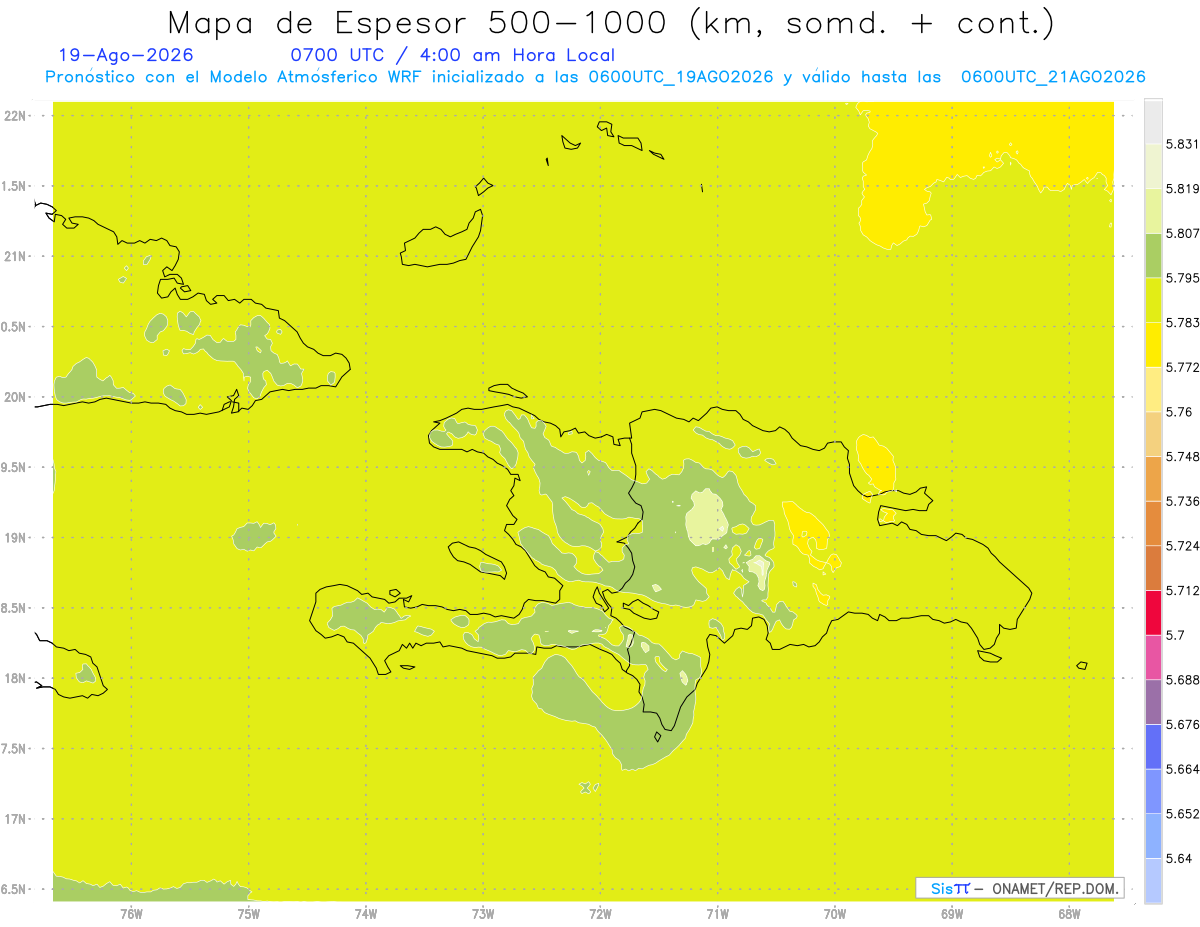Click the yellow-green legend swatch between 5.795 and 5.783
This screenshot has height=927, width=1200.
1153,299
